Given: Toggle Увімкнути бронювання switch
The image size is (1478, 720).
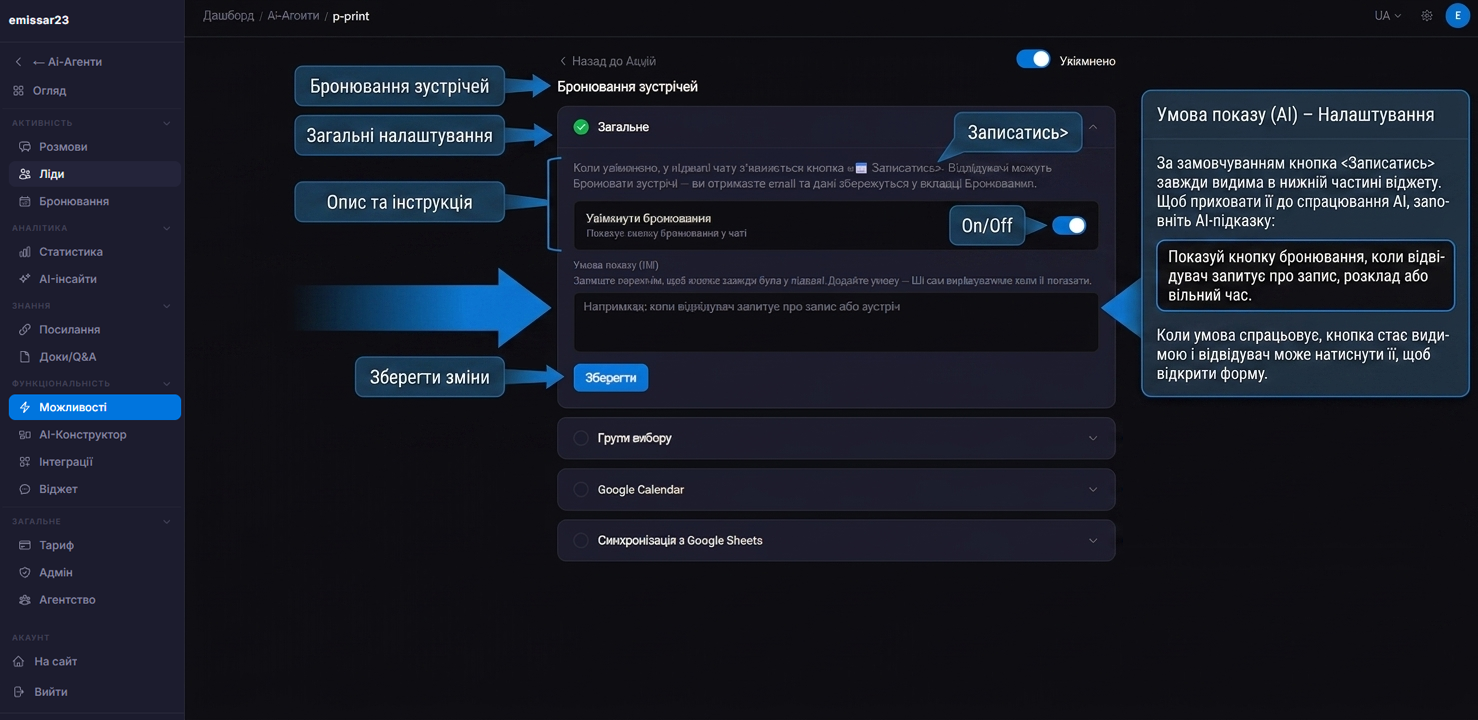Looking at the screenshot, I should pos(1068,225).
